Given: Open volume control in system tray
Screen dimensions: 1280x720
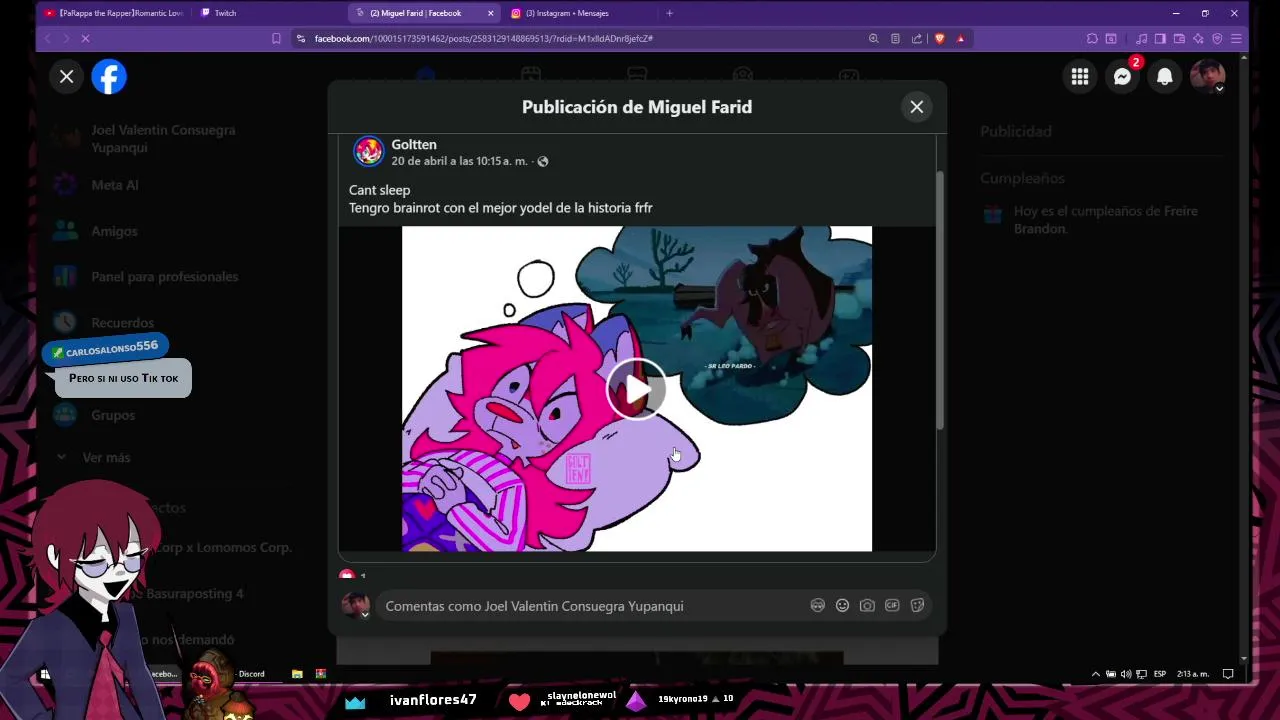Looking at the screenshot, I should 1126,674.
